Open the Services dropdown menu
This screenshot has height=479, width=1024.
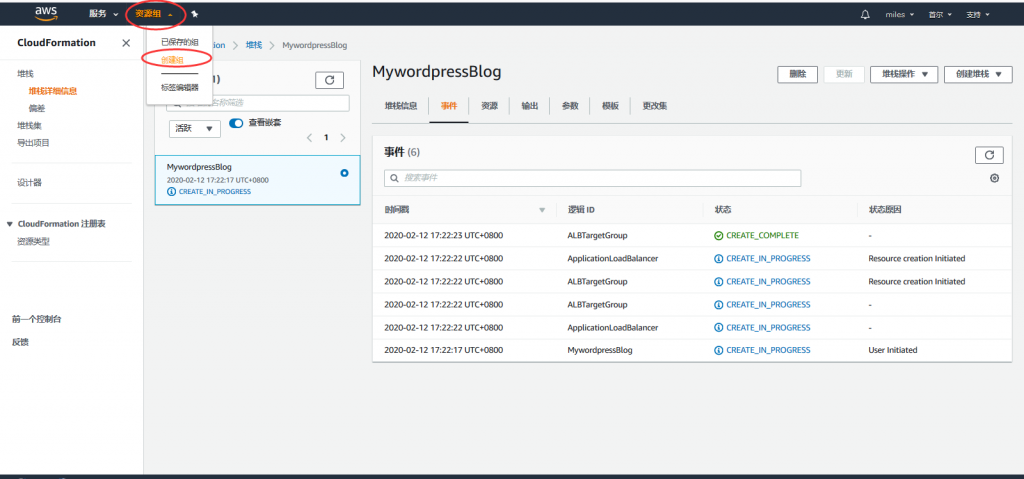click(104, 14)
